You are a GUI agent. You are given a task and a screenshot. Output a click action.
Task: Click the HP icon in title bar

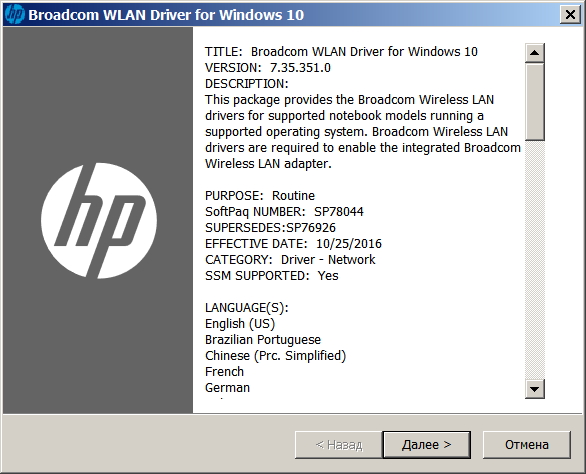15,15
